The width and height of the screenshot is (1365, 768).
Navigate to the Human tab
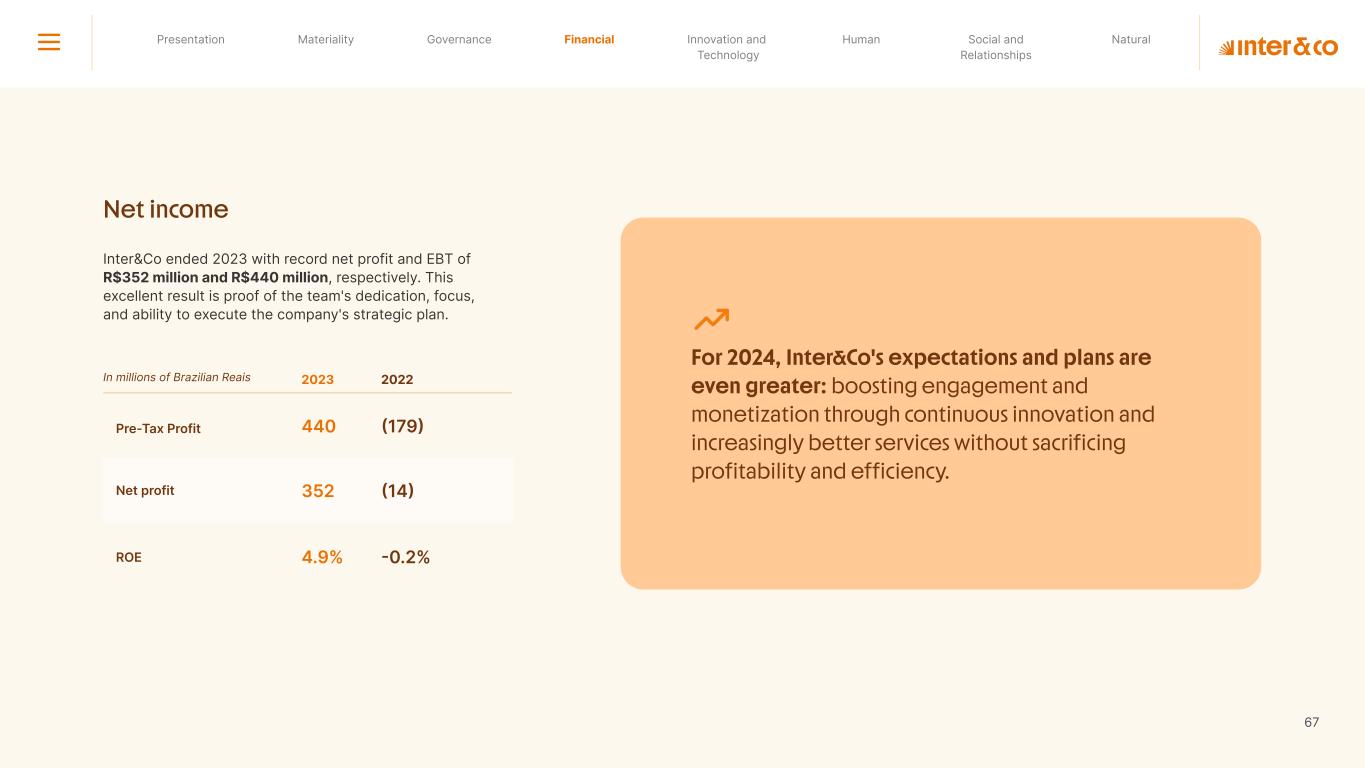[861, 40]
